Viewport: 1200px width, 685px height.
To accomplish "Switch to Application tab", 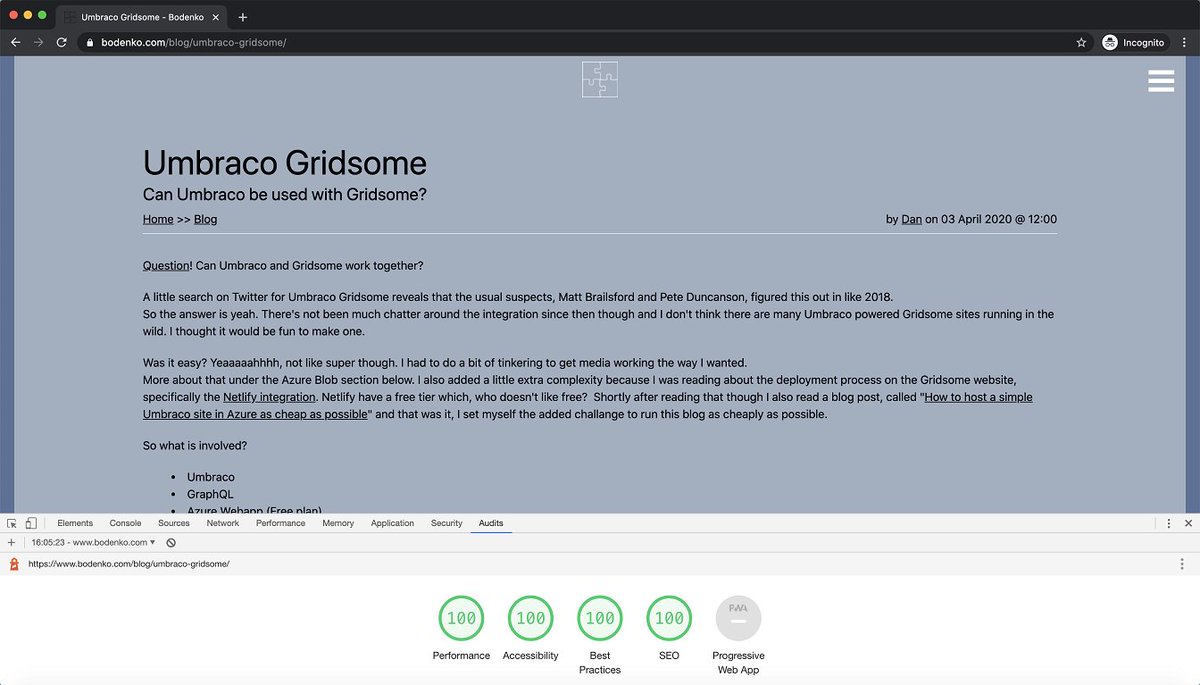I will (392, 523).
